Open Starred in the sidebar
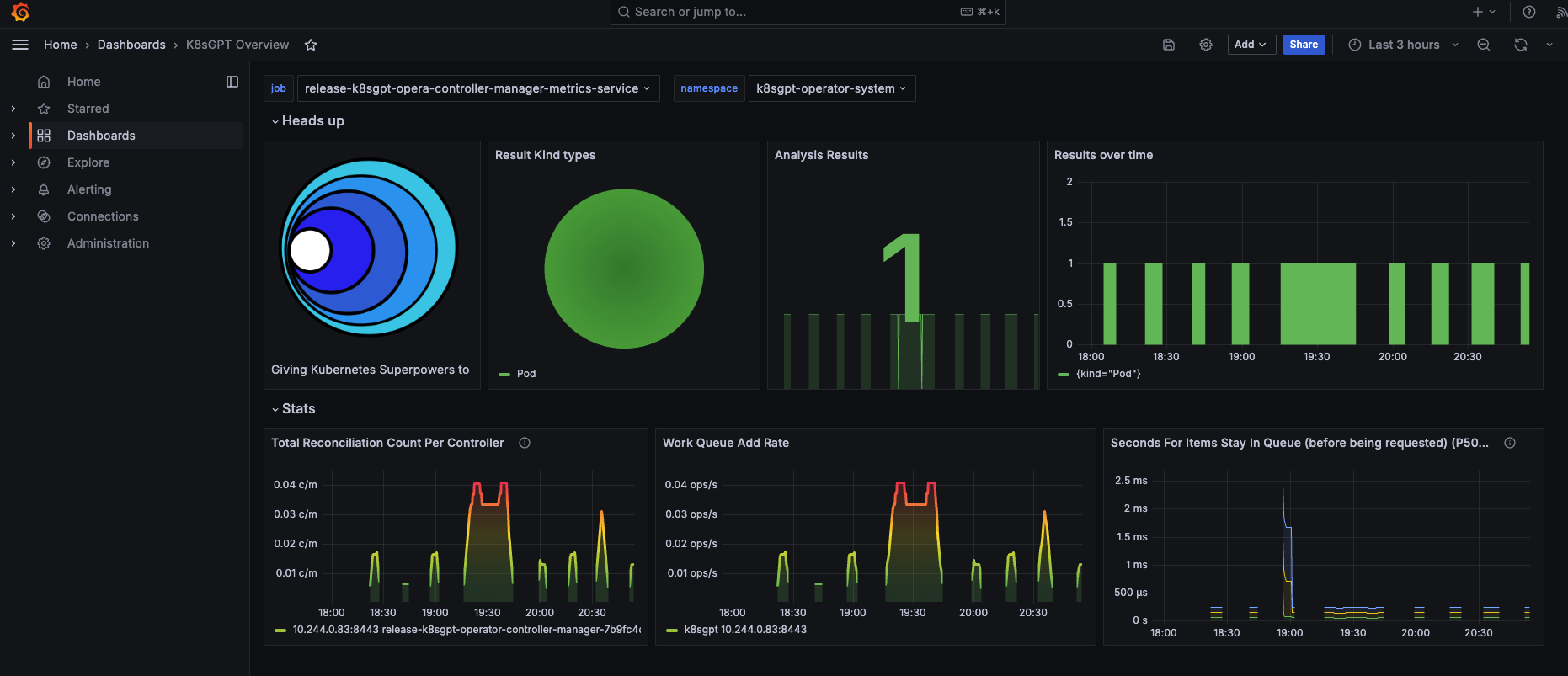The width and height of the screenshot is (1568, 676). (x=88, y=109)
